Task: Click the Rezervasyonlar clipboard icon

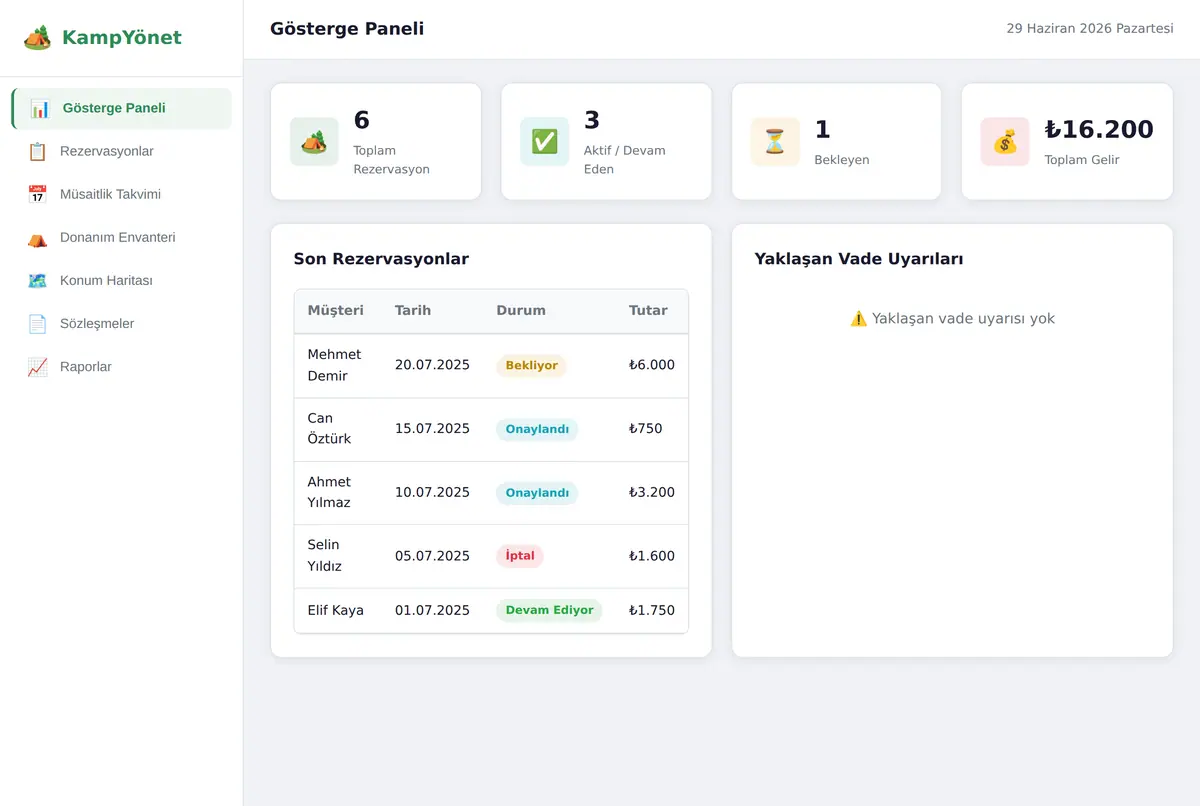Action: [37, 152]
